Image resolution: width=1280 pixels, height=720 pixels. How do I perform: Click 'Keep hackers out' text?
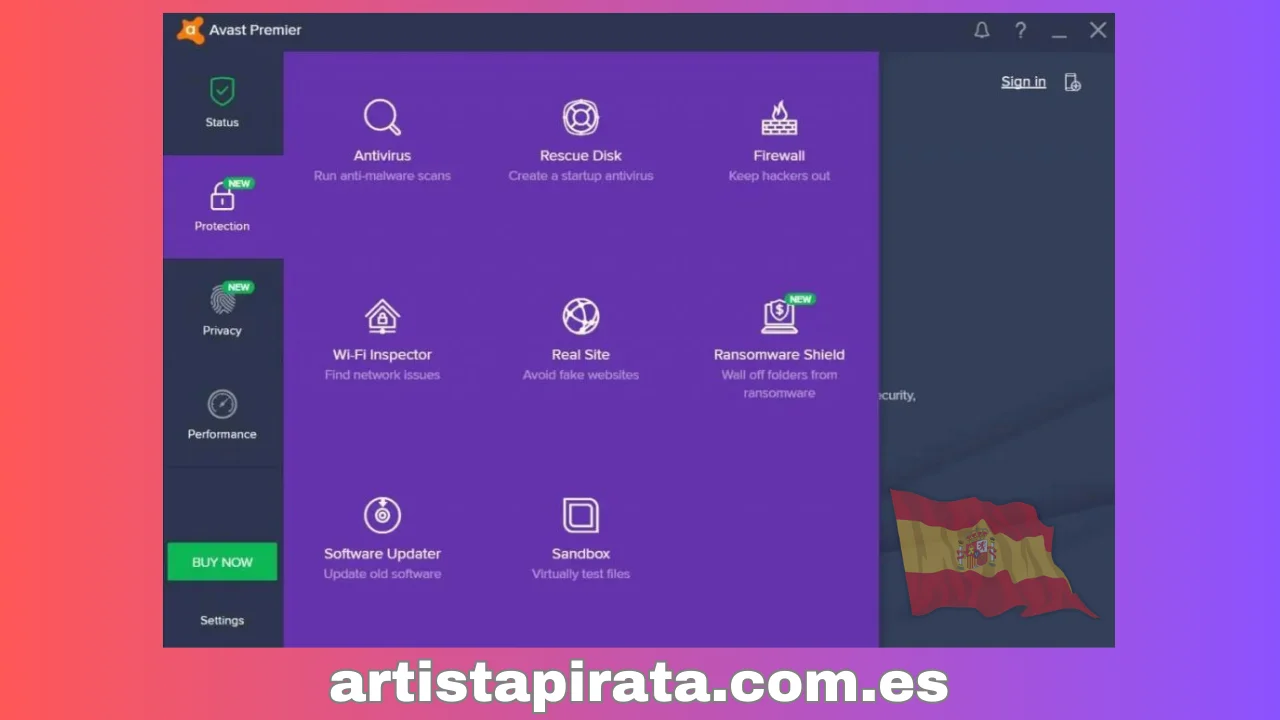click(x=779, y=176)
